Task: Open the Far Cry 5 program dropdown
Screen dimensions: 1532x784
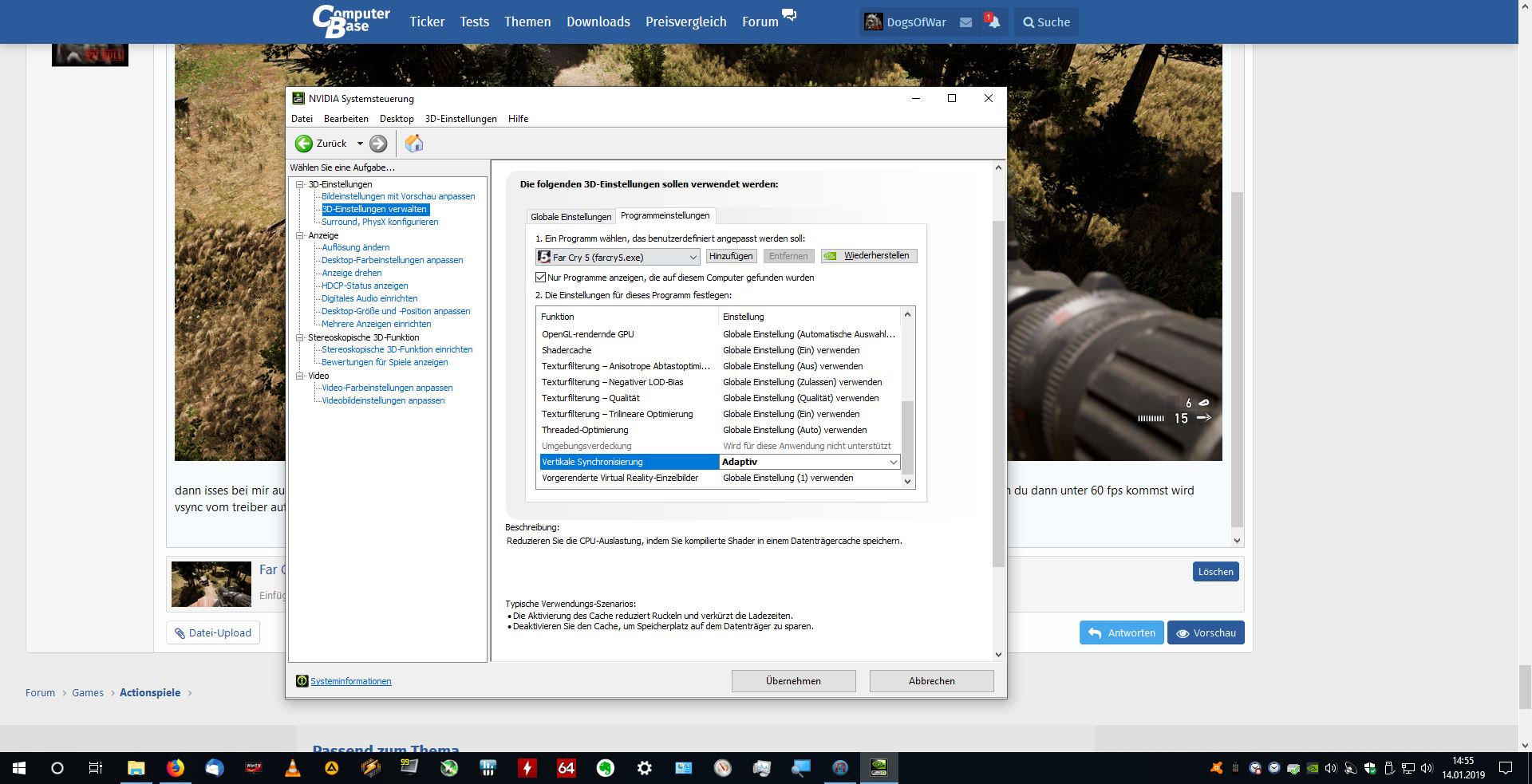Action: coord(618,257)
